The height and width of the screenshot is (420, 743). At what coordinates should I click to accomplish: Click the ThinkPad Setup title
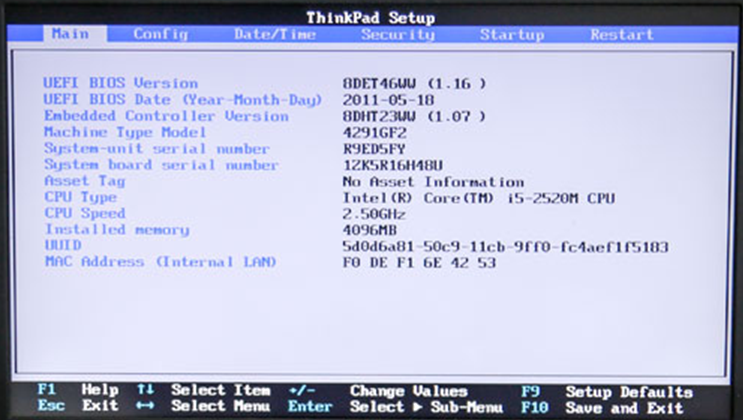[x=371, y=18]
